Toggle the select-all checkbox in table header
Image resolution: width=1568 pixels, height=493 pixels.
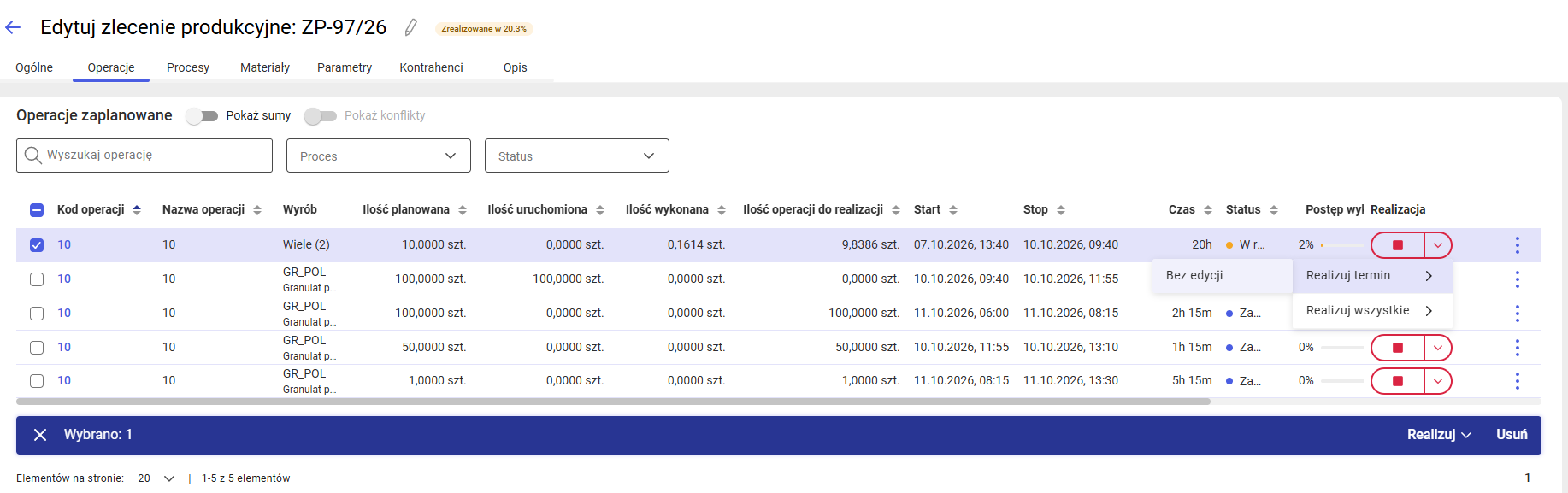[x=37, y=210]
